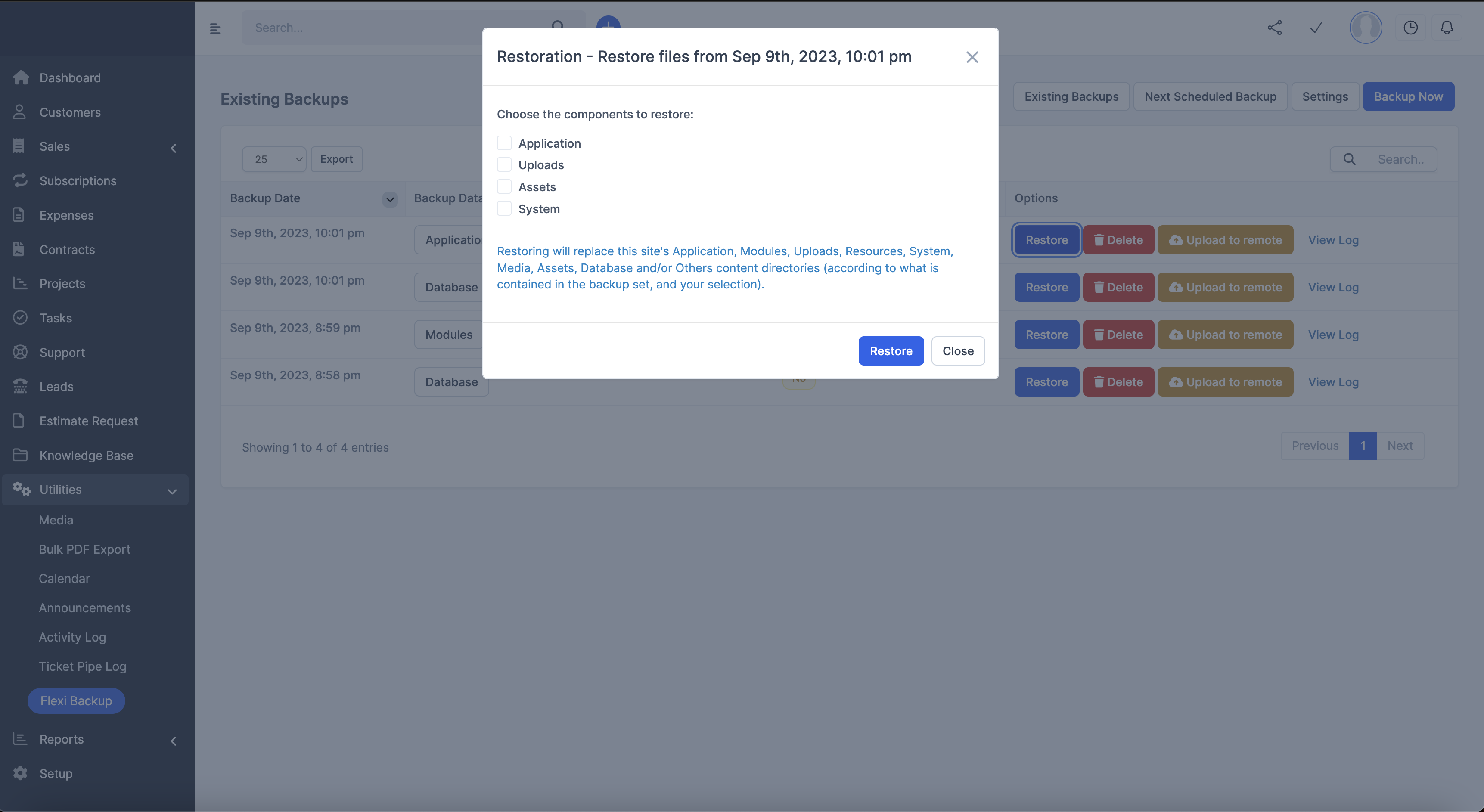Toggle the sidebar menu hamburger icon
The image size is (1484, 812).
coord(215,28)
